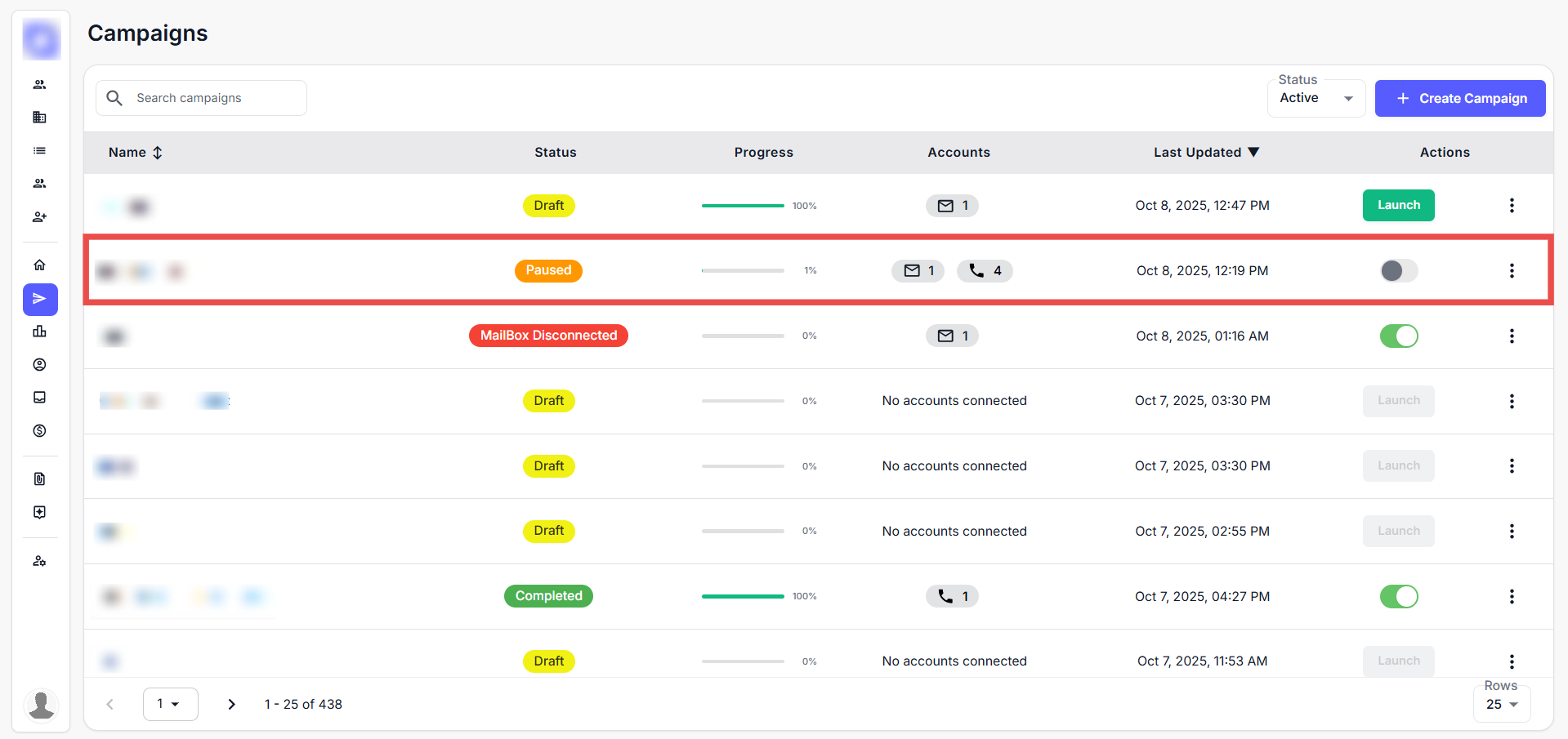
Task: Click the Create Campaign button
Action: [1459, 99]
